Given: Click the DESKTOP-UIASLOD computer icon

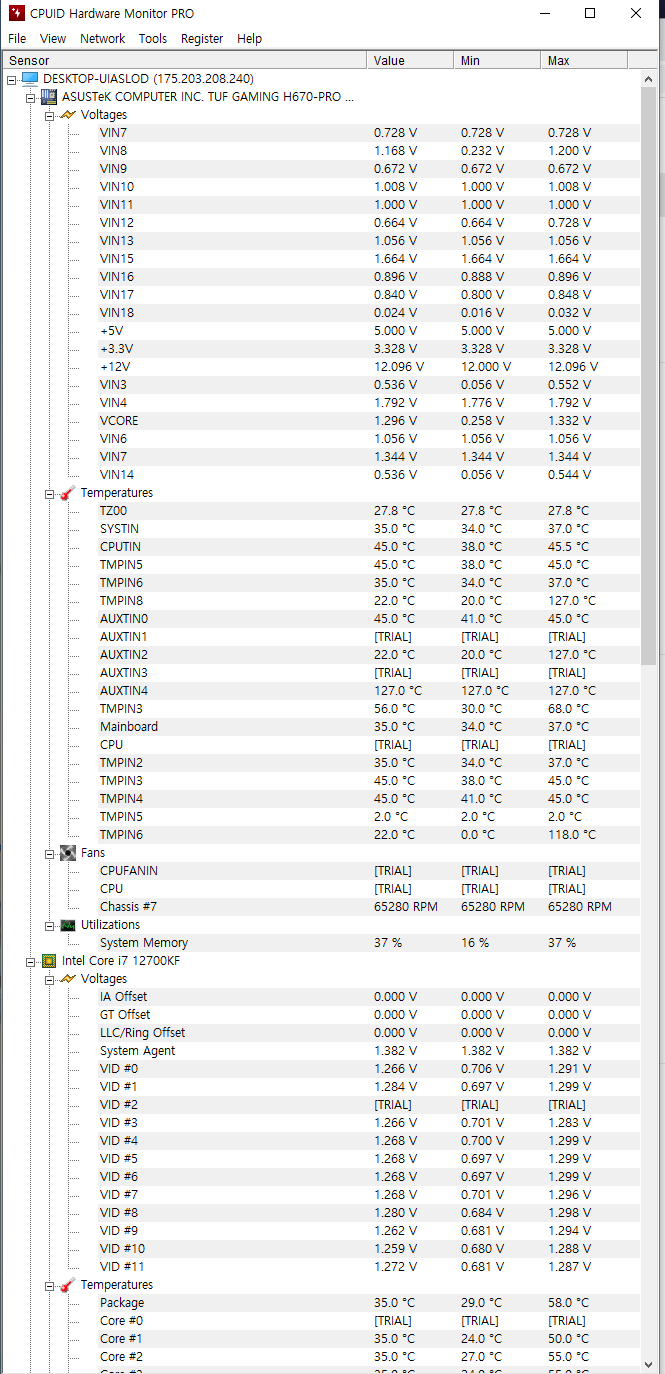Looking at the screenshot, I should (29, 79).
